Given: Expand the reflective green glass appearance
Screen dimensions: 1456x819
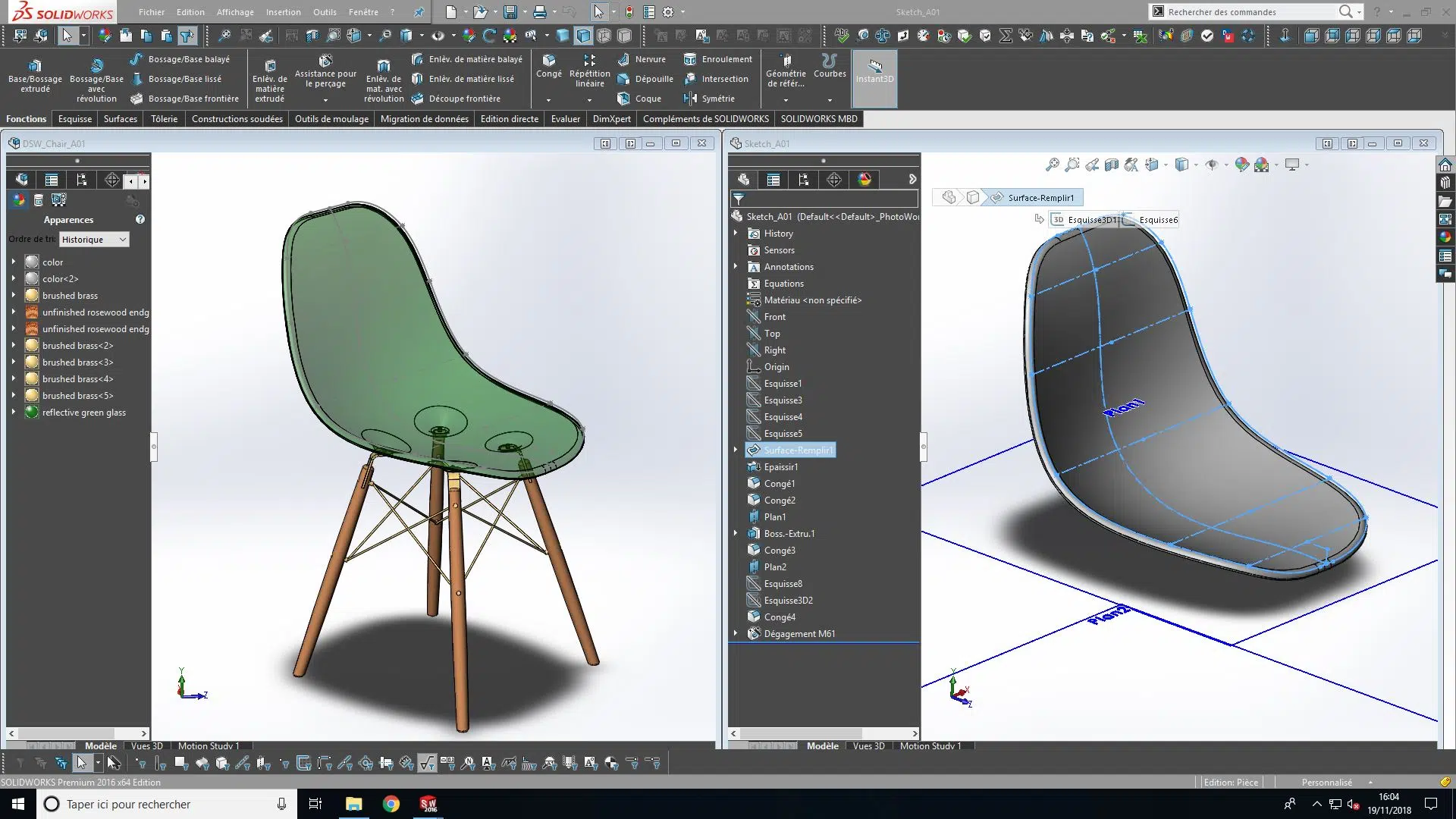Looking at the screenshot, I should pos(13,412).
